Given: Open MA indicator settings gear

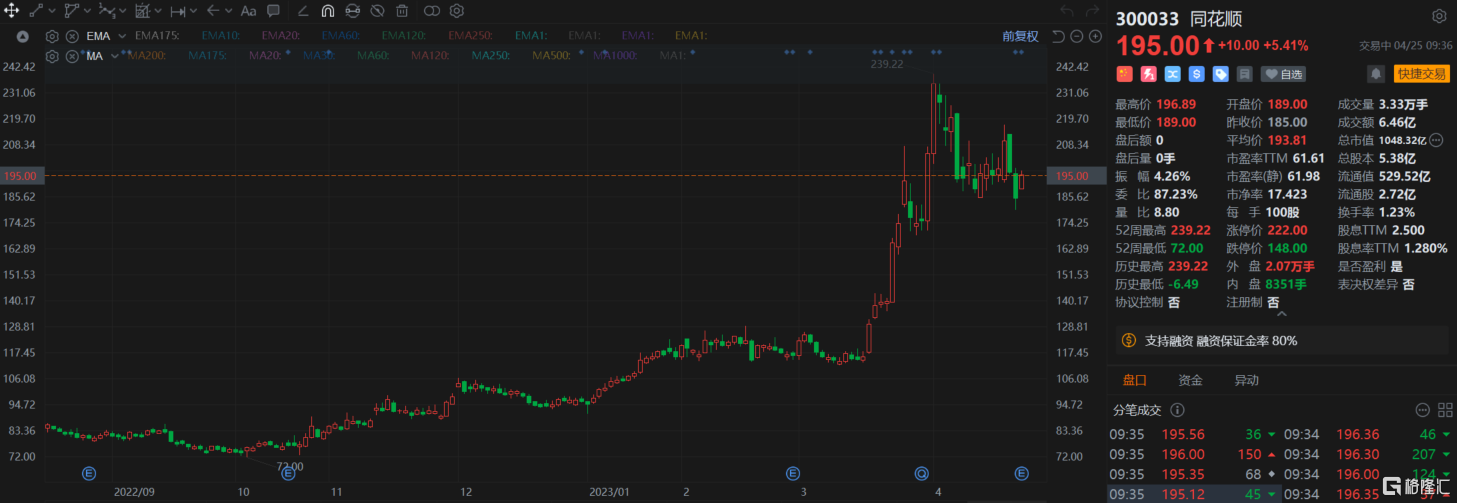Looking at the screenshot, I should coord(52,56).
